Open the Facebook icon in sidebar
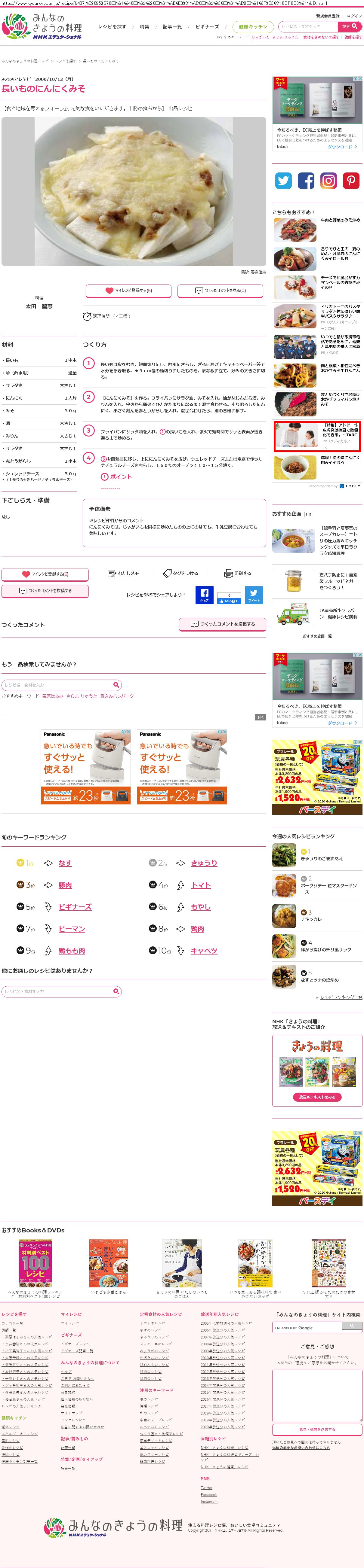364x1568 pixels. click(306, 180)
